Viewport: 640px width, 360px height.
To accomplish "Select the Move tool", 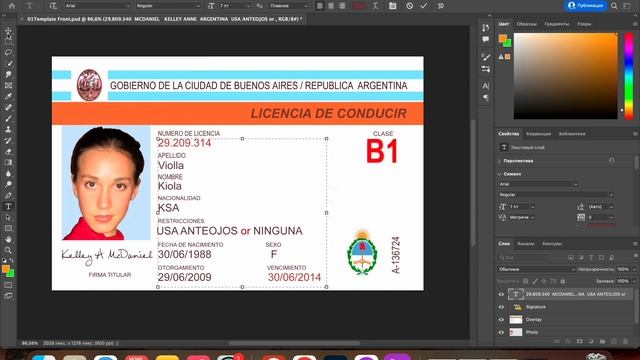I will click(x=8, y=31).
